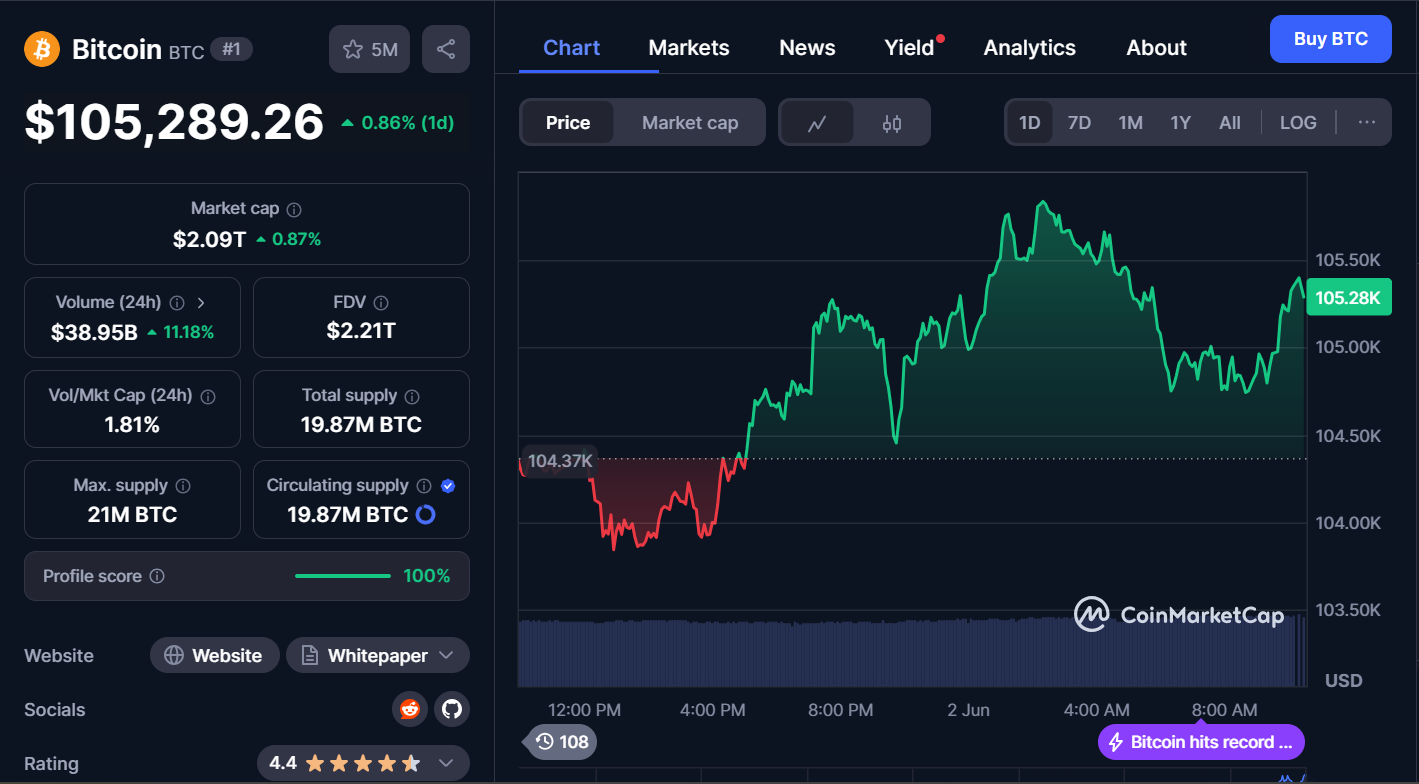Expand the Volume (24h) arrow chevron
Image resolution: width=1419 pixels, height=784 pixels.
point(201,303)
